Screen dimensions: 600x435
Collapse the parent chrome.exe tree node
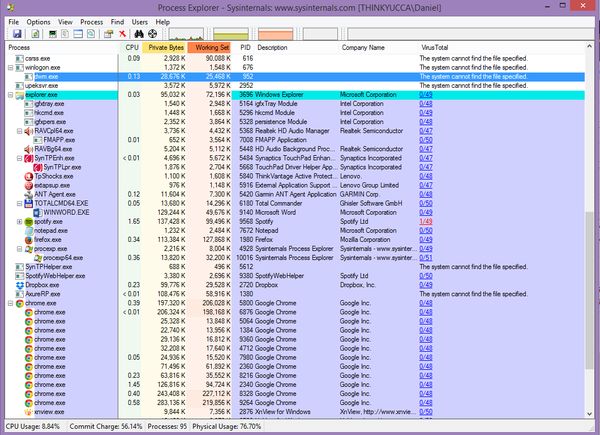(11, 303)
